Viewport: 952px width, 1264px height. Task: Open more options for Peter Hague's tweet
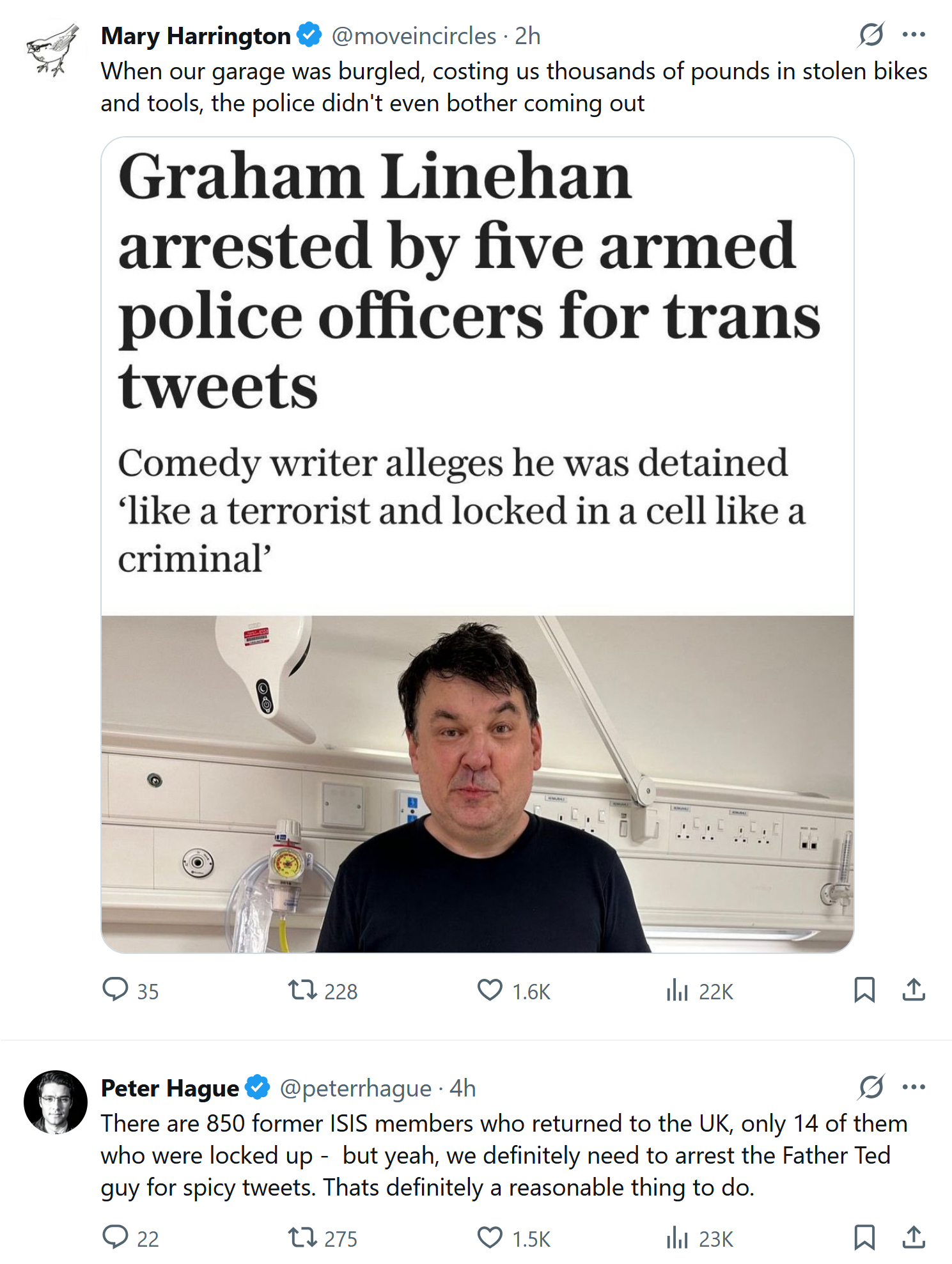914,1087
